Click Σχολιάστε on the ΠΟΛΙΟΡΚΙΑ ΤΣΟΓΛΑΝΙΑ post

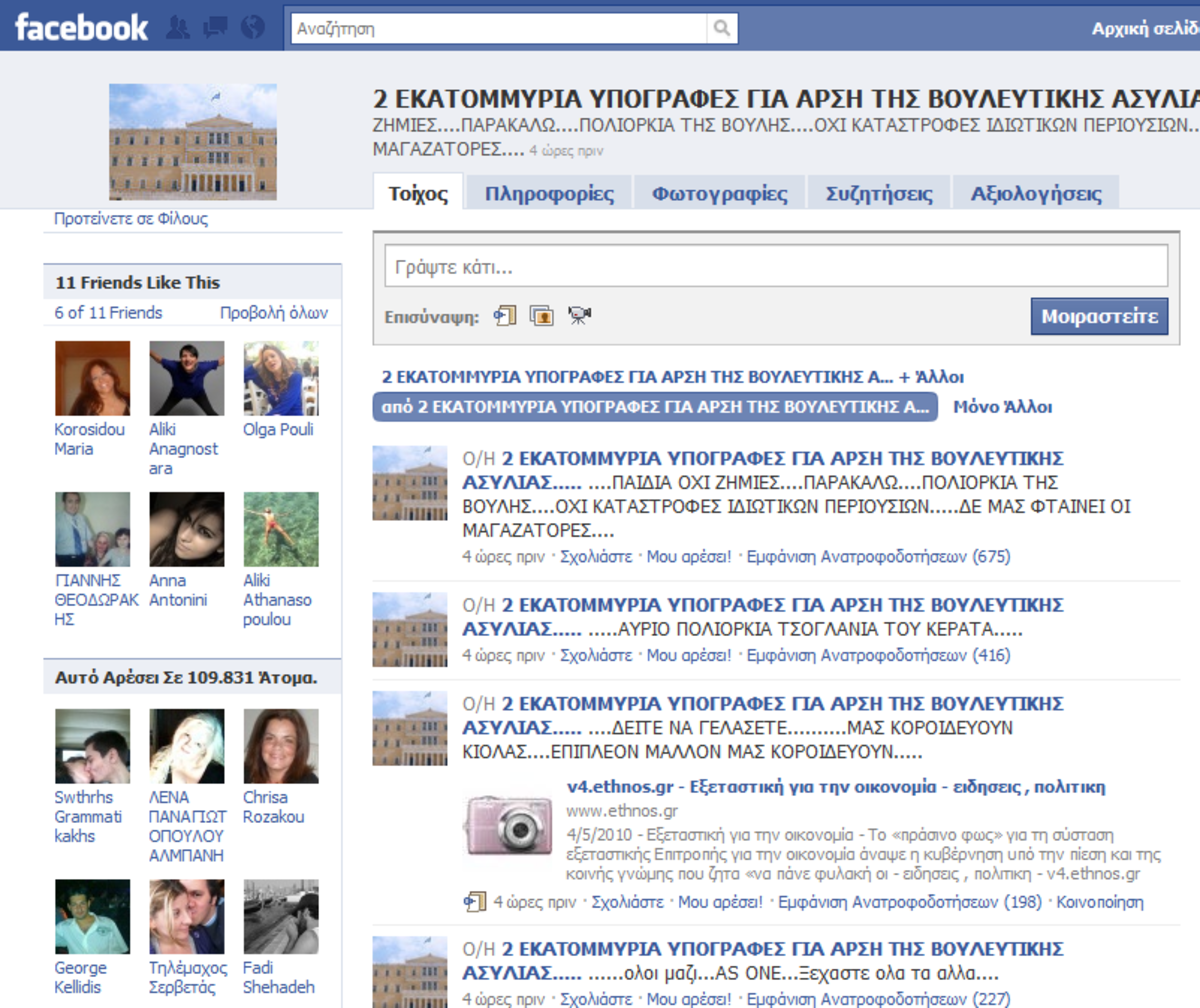pos(596,656)
